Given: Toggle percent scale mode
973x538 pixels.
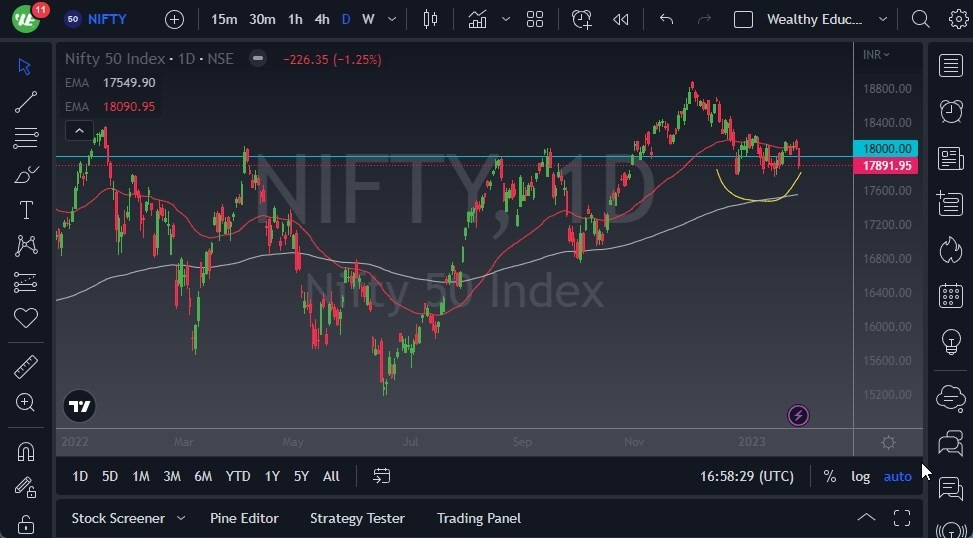Looking at the screenshot, I should (x=830, y=477).
